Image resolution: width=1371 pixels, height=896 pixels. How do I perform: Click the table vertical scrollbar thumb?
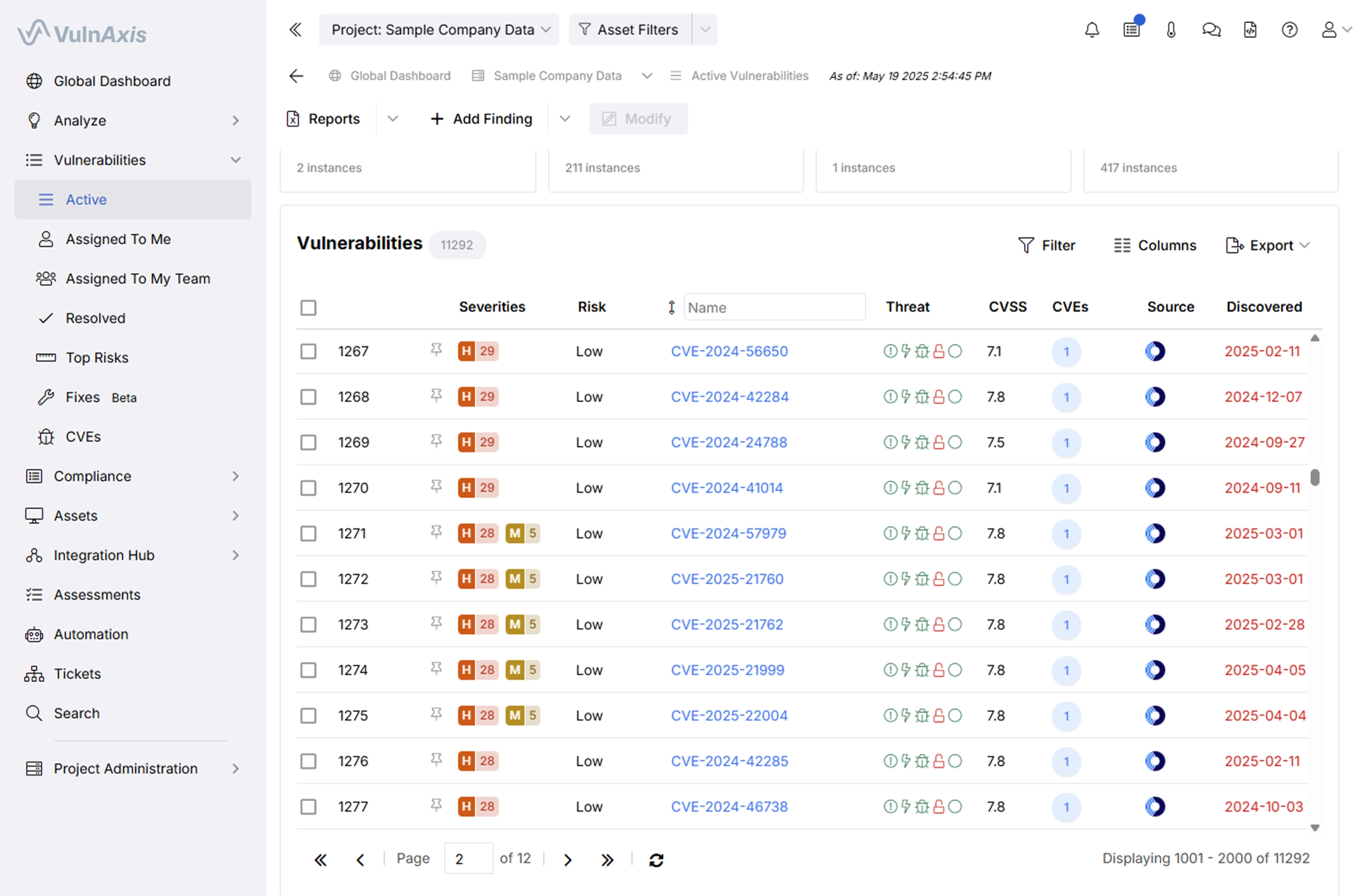tap(1314, 477)
